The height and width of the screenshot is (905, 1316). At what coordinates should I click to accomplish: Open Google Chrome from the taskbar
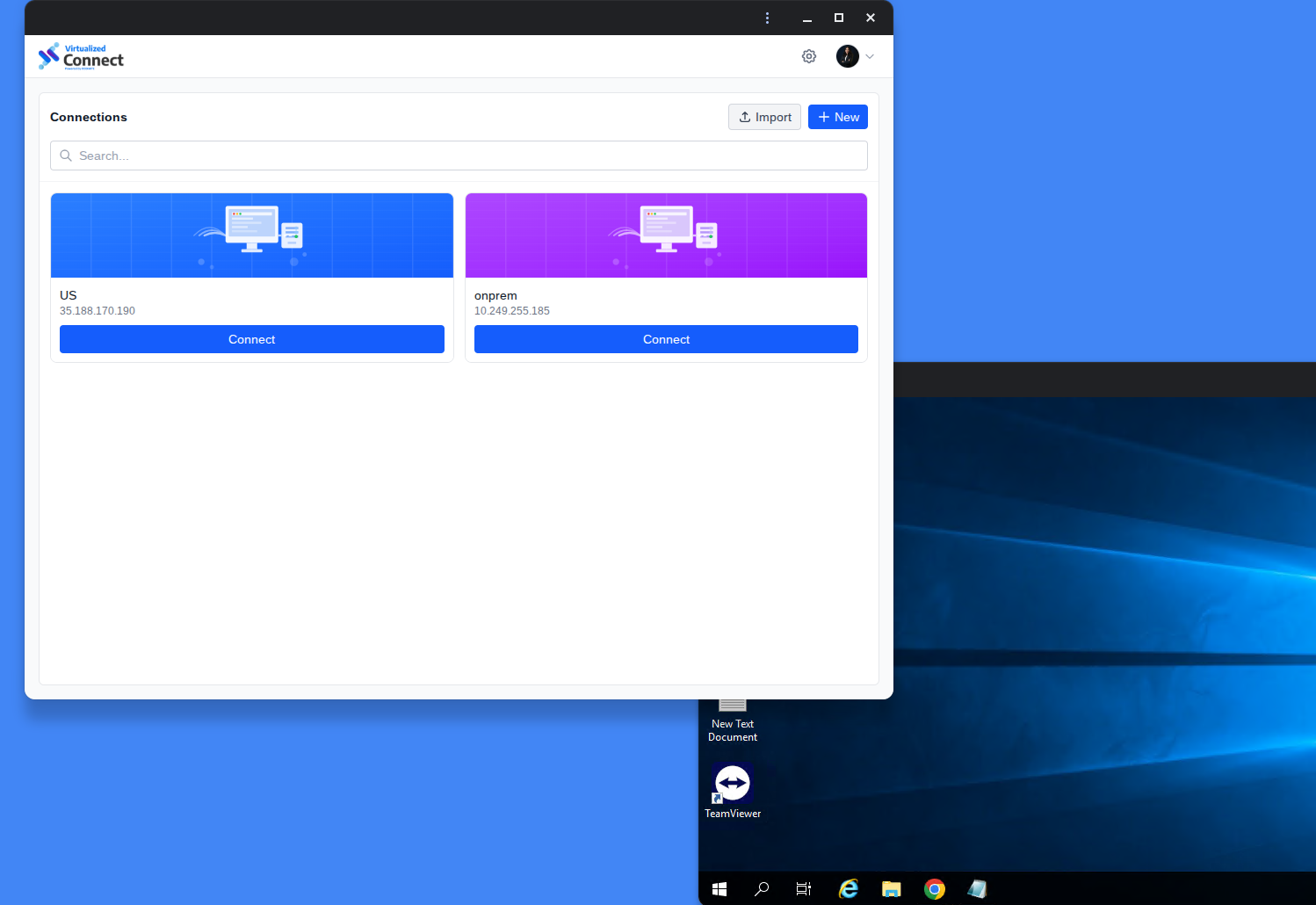(934, 888)
